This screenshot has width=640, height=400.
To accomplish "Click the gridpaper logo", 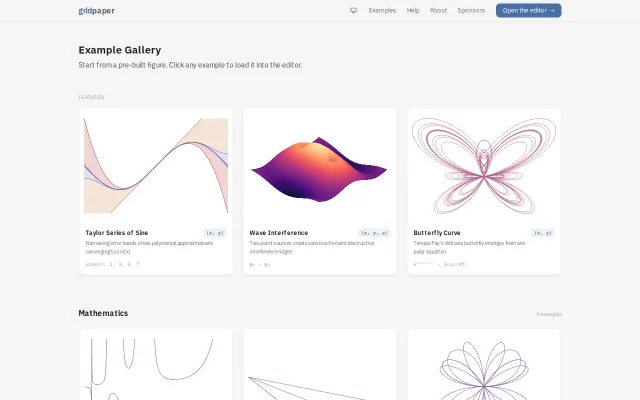I will coord(96,11).
